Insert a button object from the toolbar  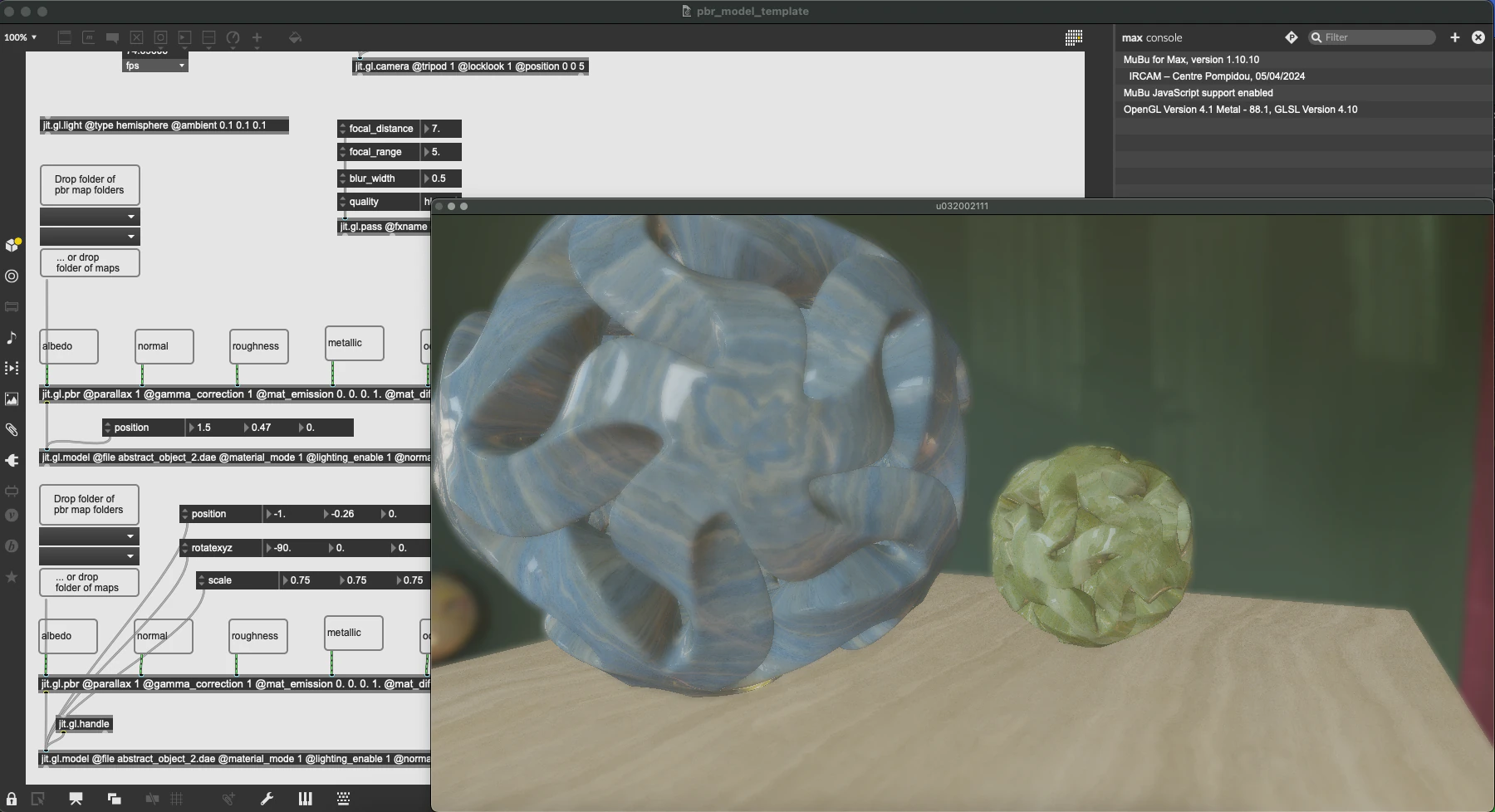coord(160,37)
